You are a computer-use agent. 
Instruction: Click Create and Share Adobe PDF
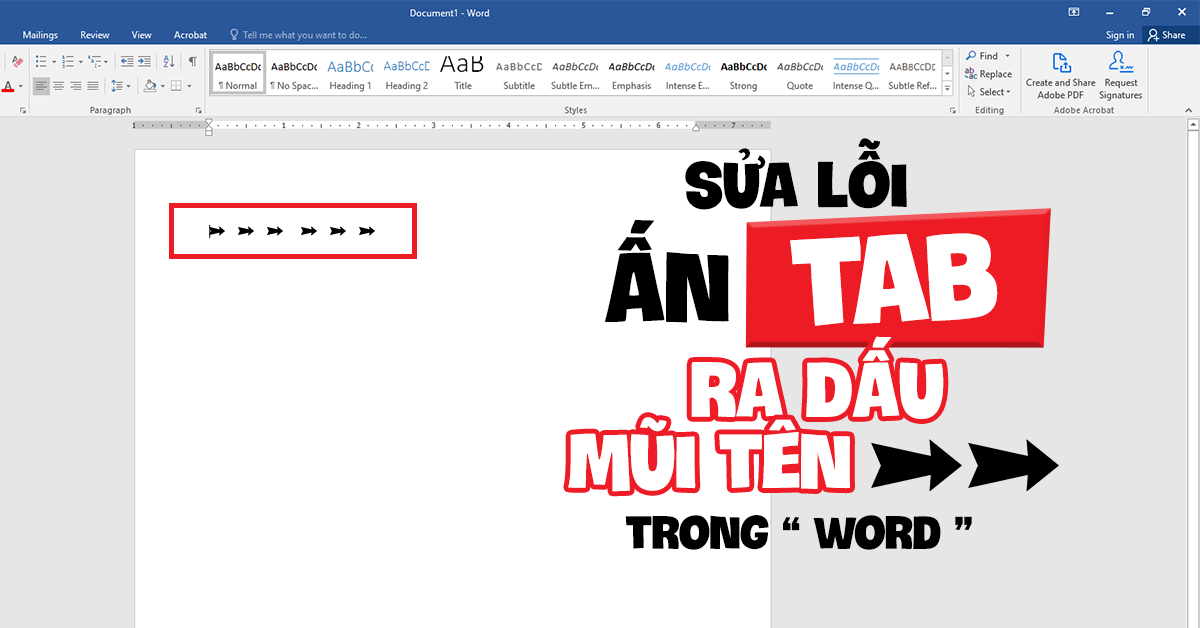click(x=1060, y=75)
